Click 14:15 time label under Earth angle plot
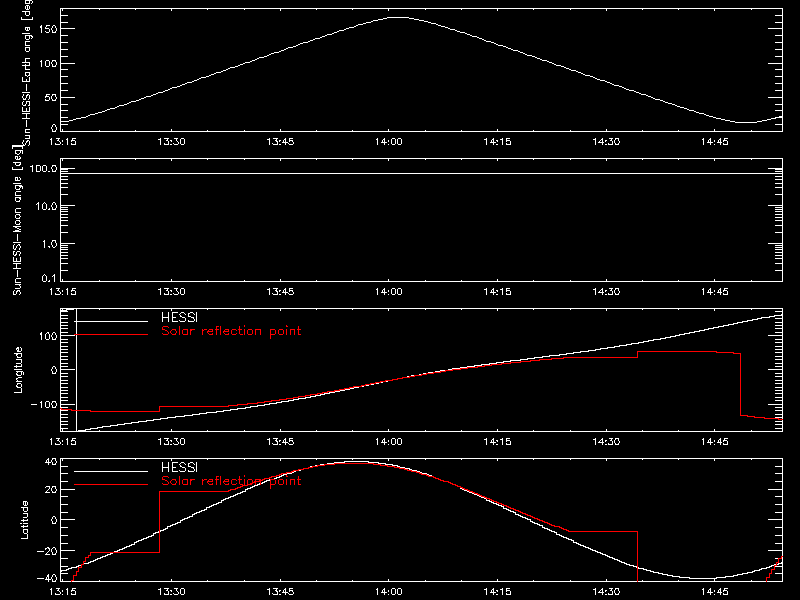800x600 pixels. [x=497, y=142]
